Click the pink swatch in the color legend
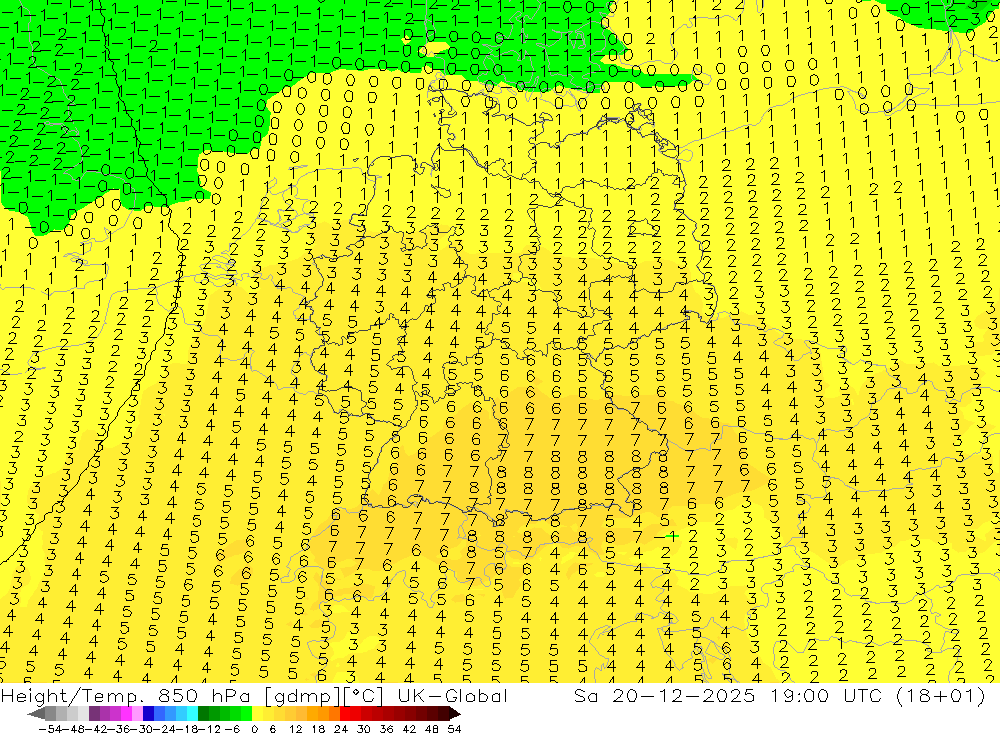Screen dimensions: 1000x733 point(137,714)
